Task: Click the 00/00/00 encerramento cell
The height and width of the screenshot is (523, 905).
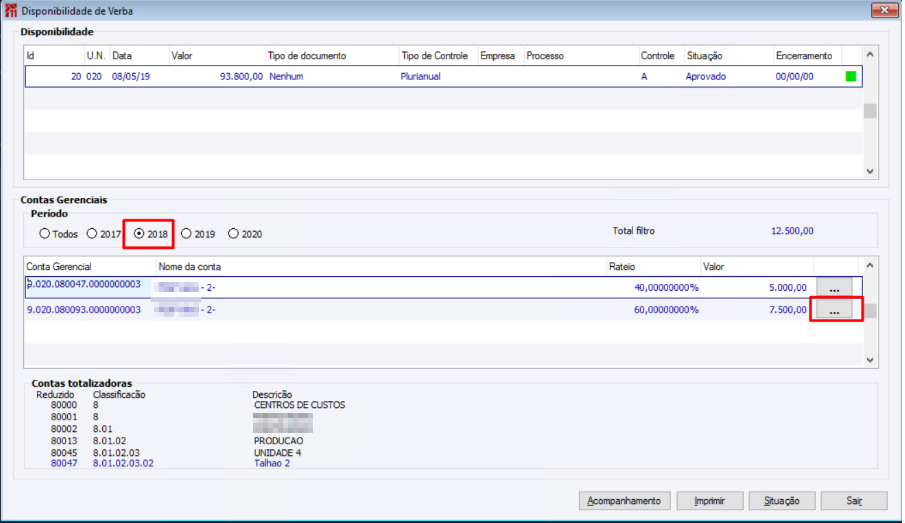Action: 795,76
